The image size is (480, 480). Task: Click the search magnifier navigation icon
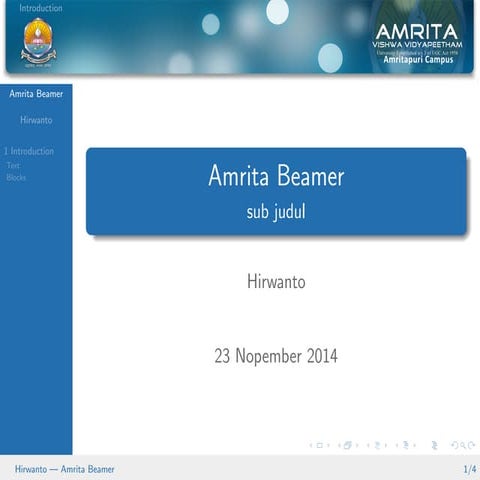tap(463, 446)
